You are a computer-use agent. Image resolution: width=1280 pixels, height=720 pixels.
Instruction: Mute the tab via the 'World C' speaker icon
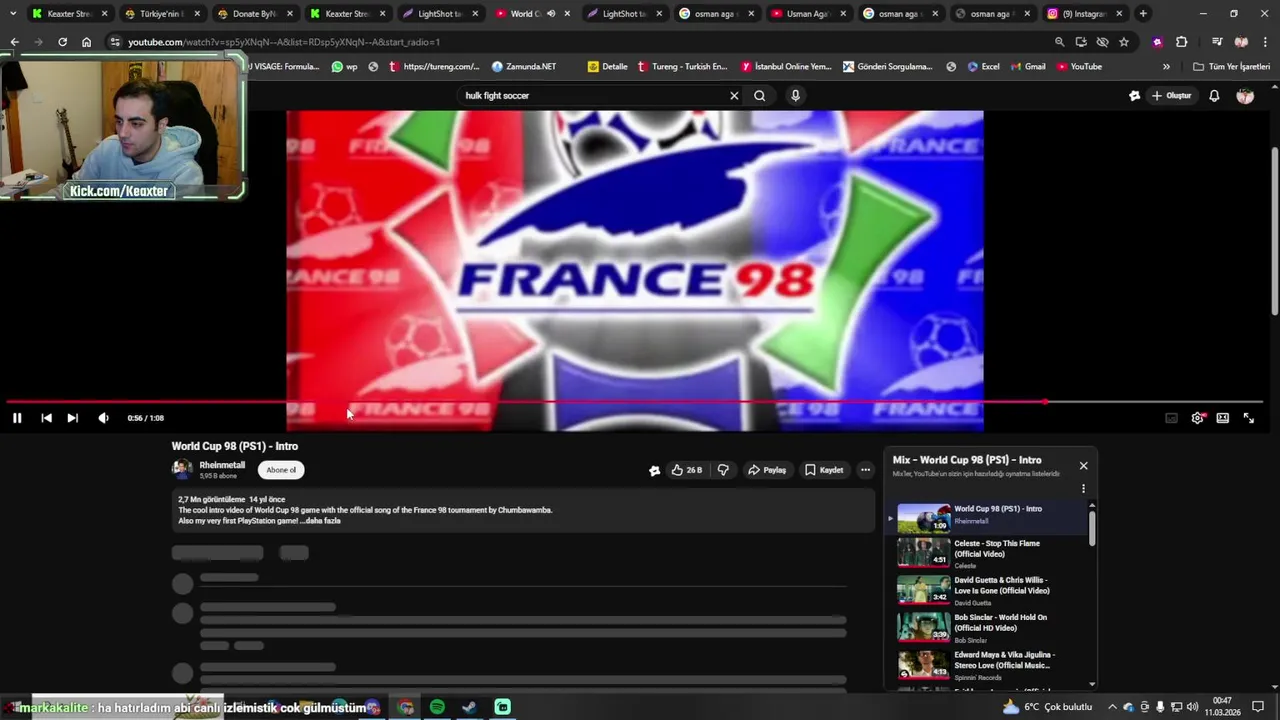click(x=551, y=14)
